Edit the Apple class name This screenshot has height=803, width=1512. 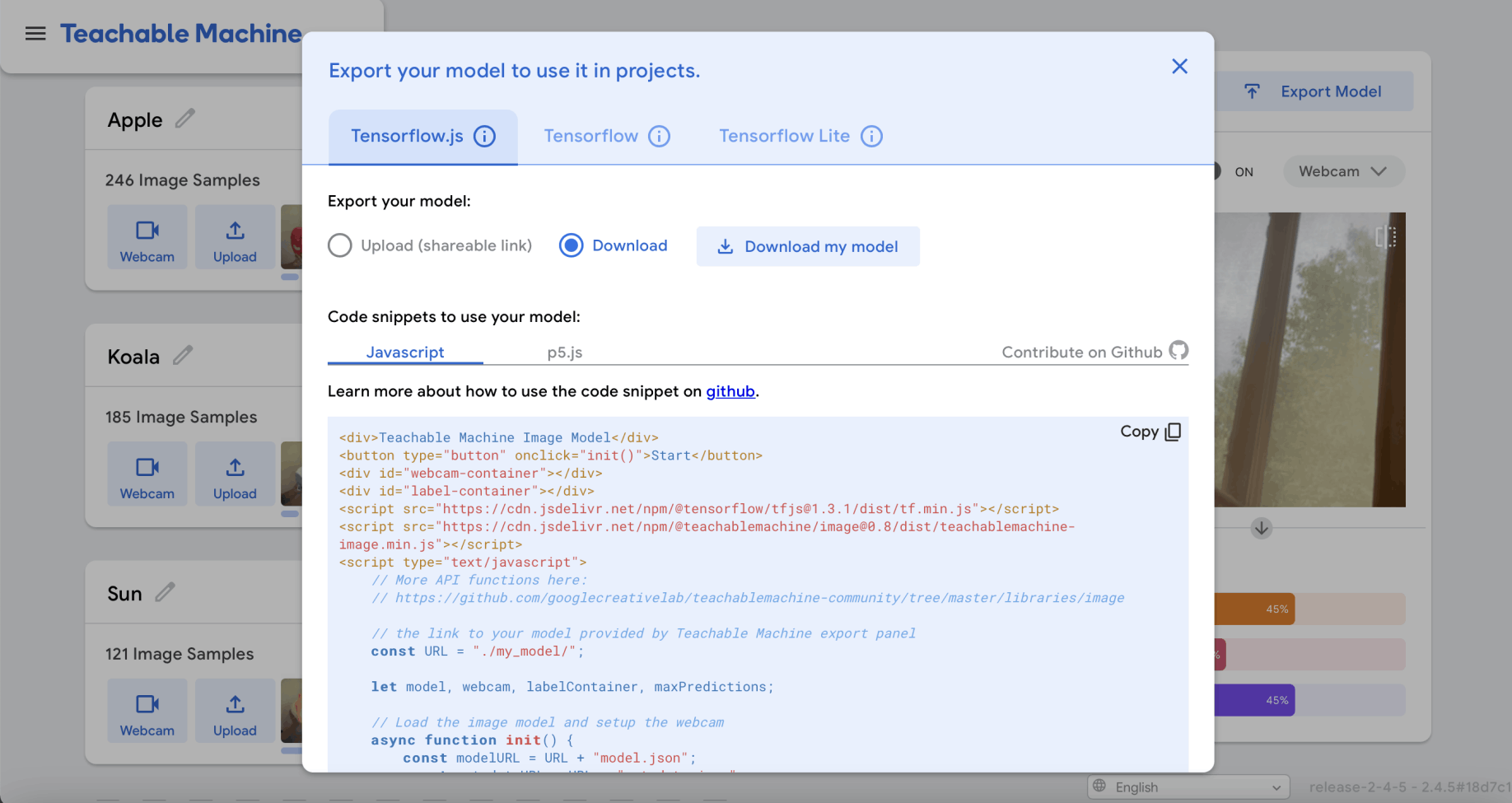pos(185,119)
